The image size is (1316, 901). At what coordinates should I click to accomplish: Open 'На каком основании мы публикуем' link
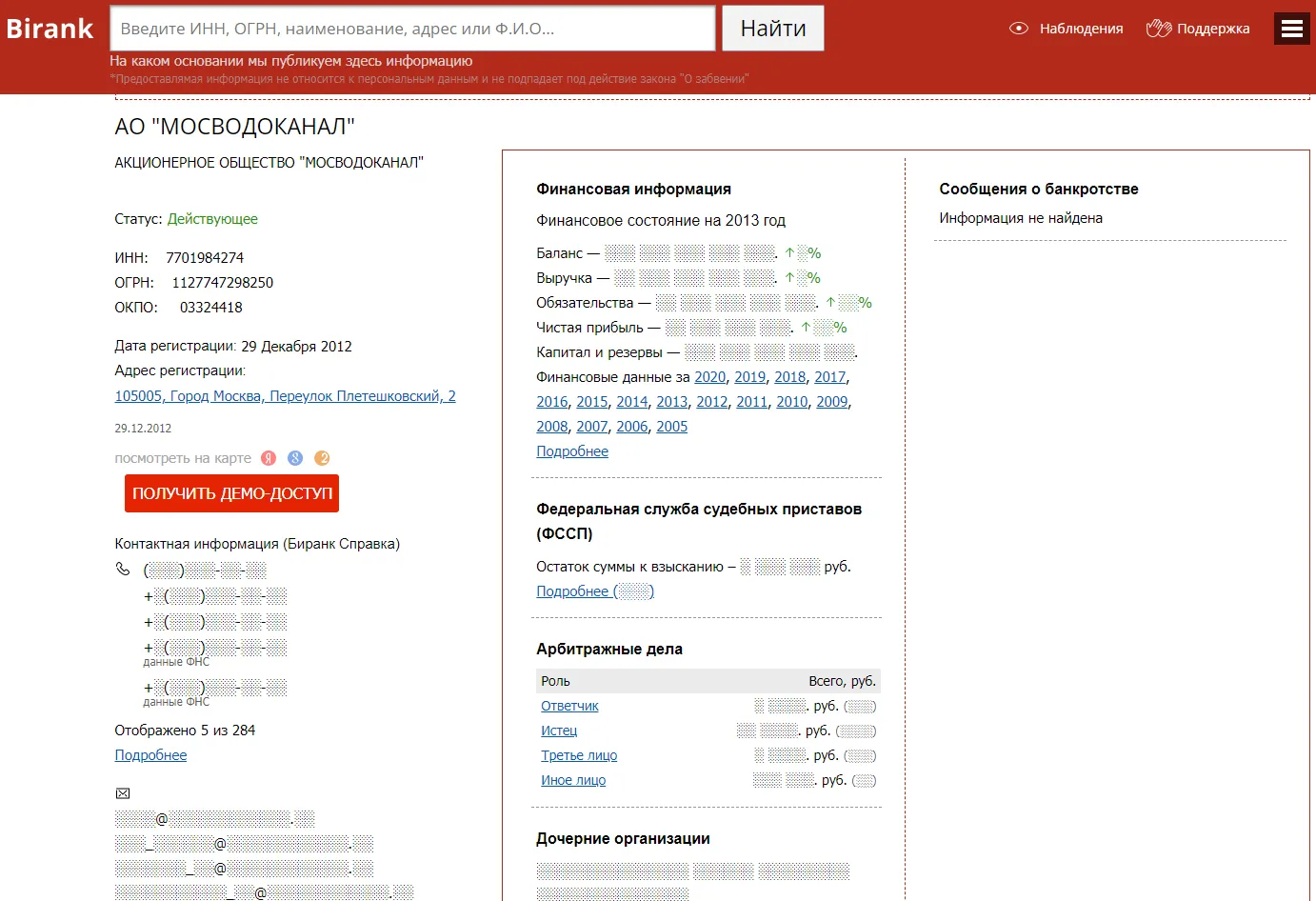point(290,61)
